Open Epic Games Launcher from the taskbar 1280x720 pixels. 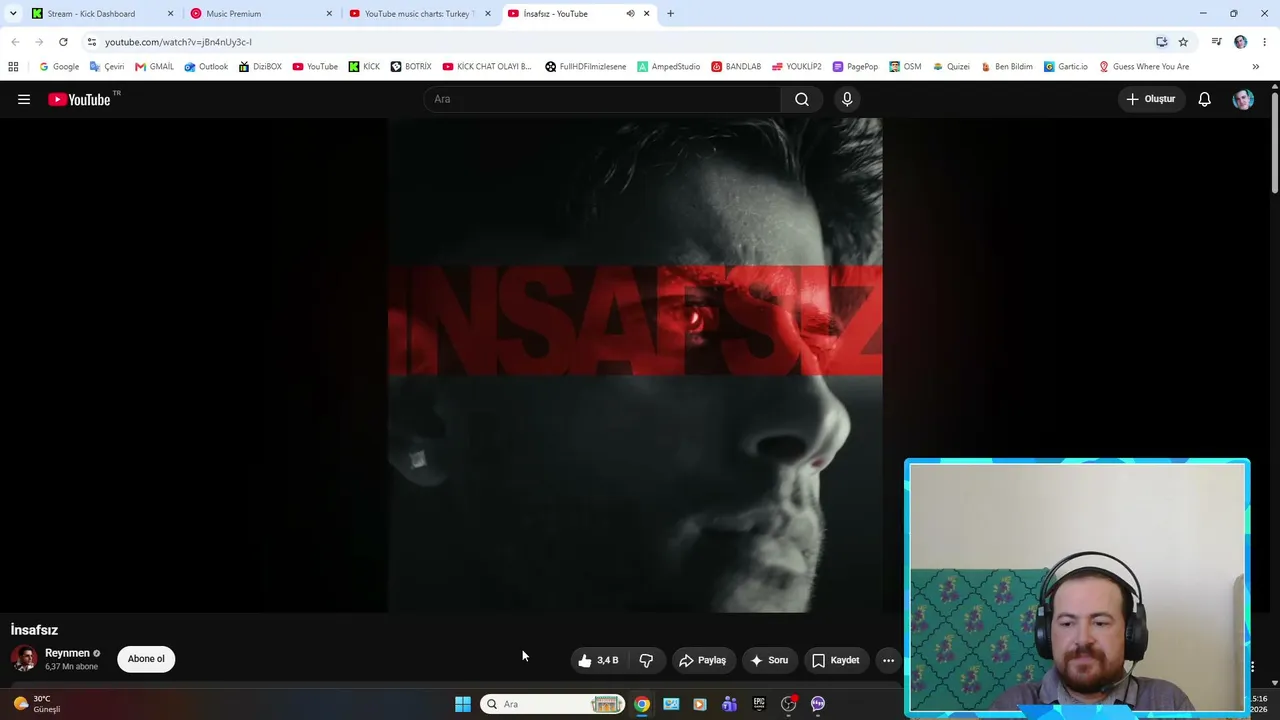(759, 704)
